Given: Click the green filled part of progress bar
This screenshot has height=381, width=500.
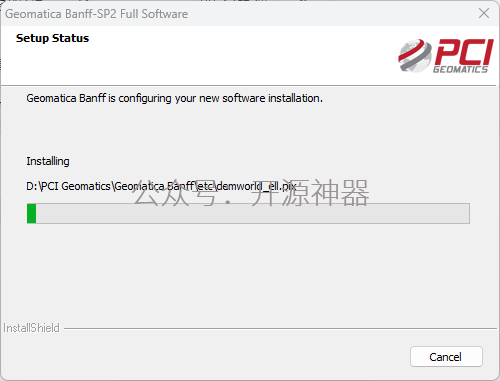Looking at the screenshot, I should [31, 213].
